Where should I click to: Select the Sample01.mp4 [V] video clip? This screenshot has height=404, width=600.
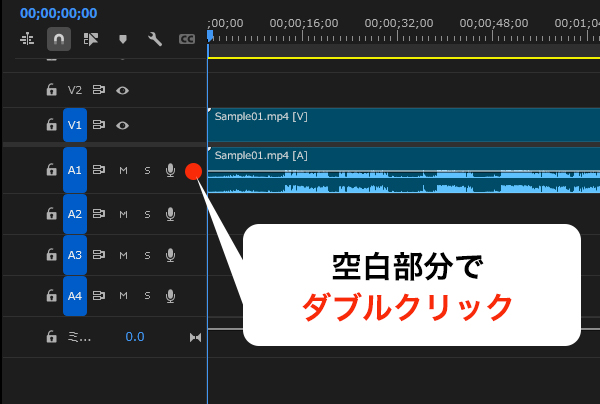coord(404,125)
